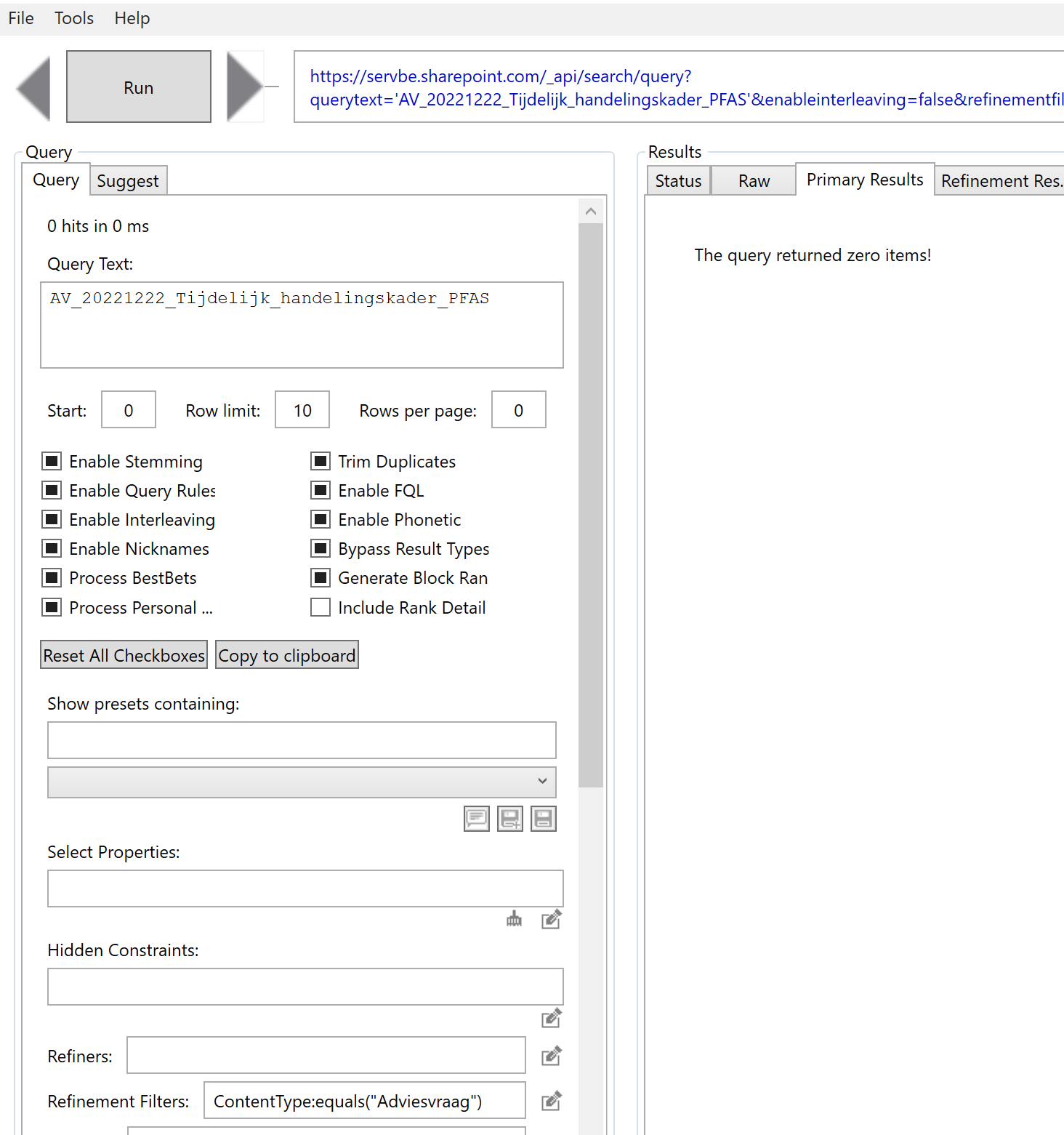
Task: Click the save preset floppy icon
Action: [544, 819]
